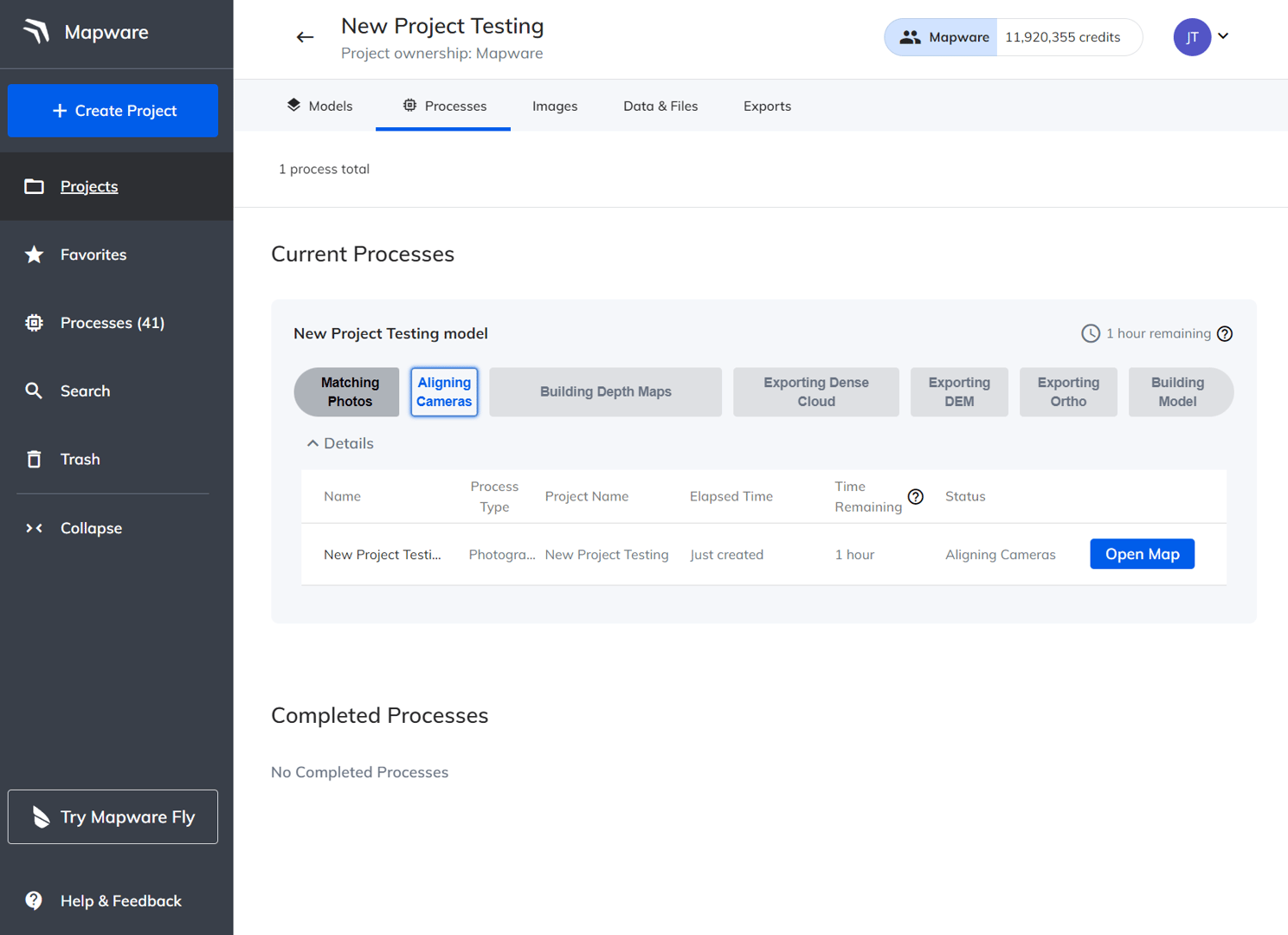Click the JT user avatar
The width and height of the screenshot is (1288, 935).
pos(1191,37)
